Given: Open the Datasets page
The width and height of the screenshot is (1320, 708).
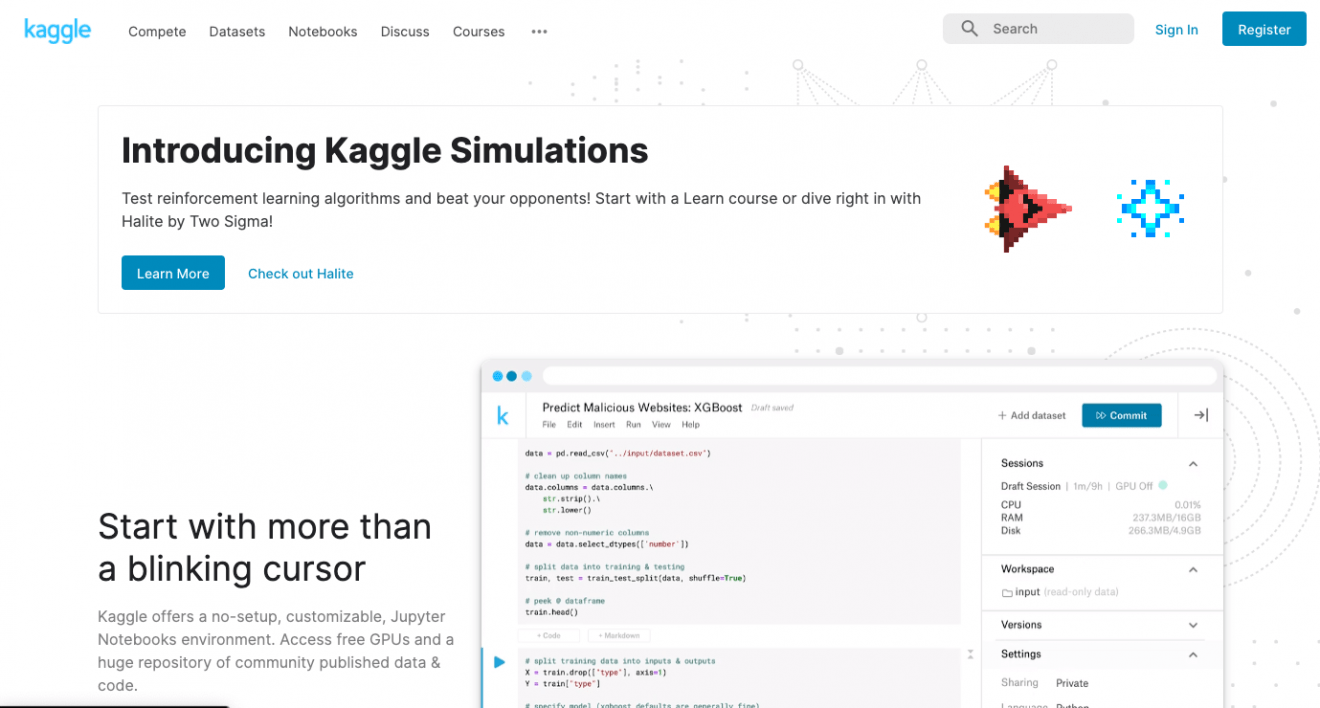Looking at the screenshot, I should [x=237, y=31].
